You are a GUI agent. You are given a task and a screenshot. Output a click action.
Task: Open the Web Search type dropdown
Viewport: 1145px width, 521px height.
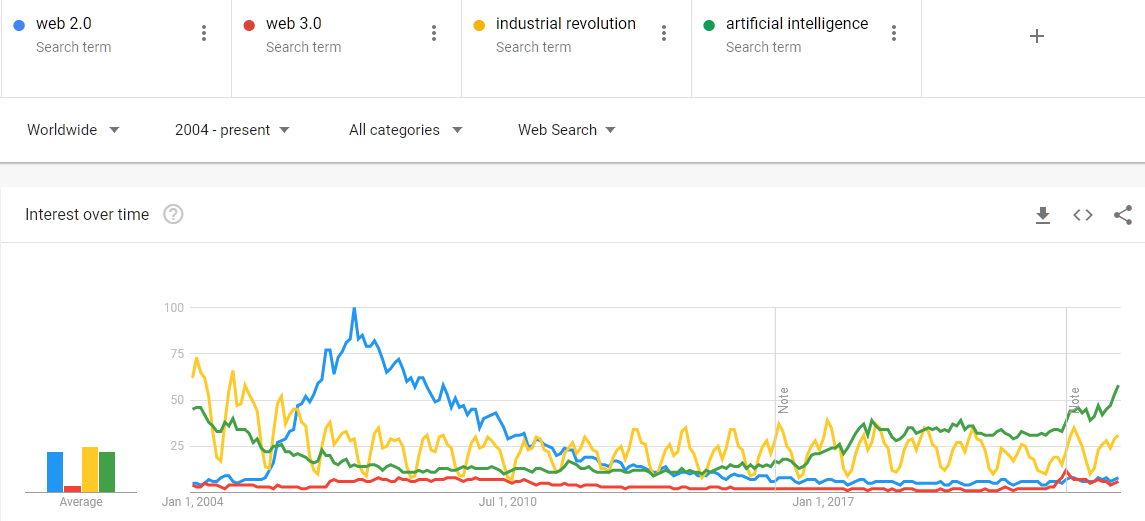566,130
